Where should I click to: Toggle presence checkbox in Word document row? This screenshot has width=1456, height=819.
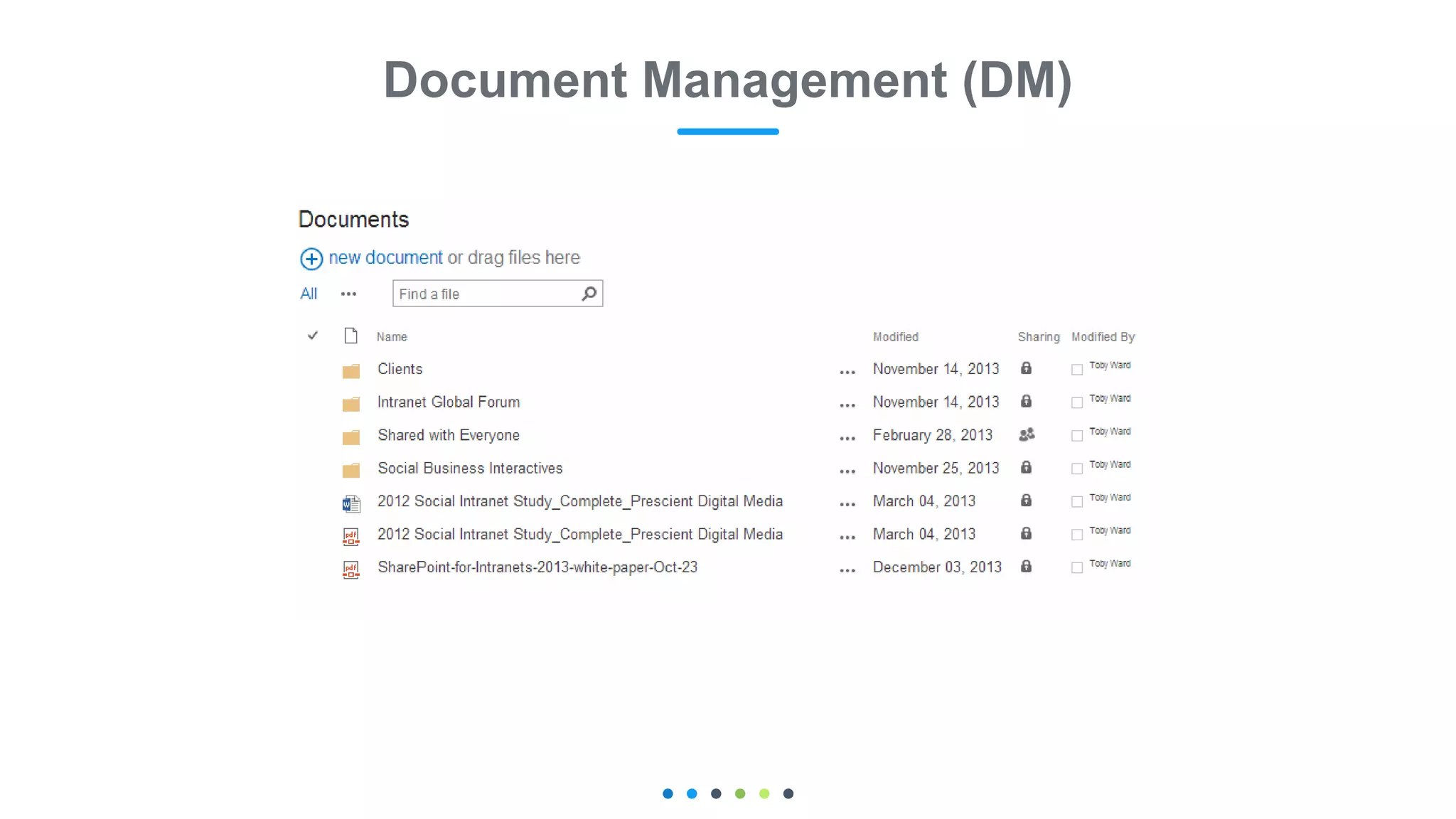pyautogui.click(x=1077, y=502)
